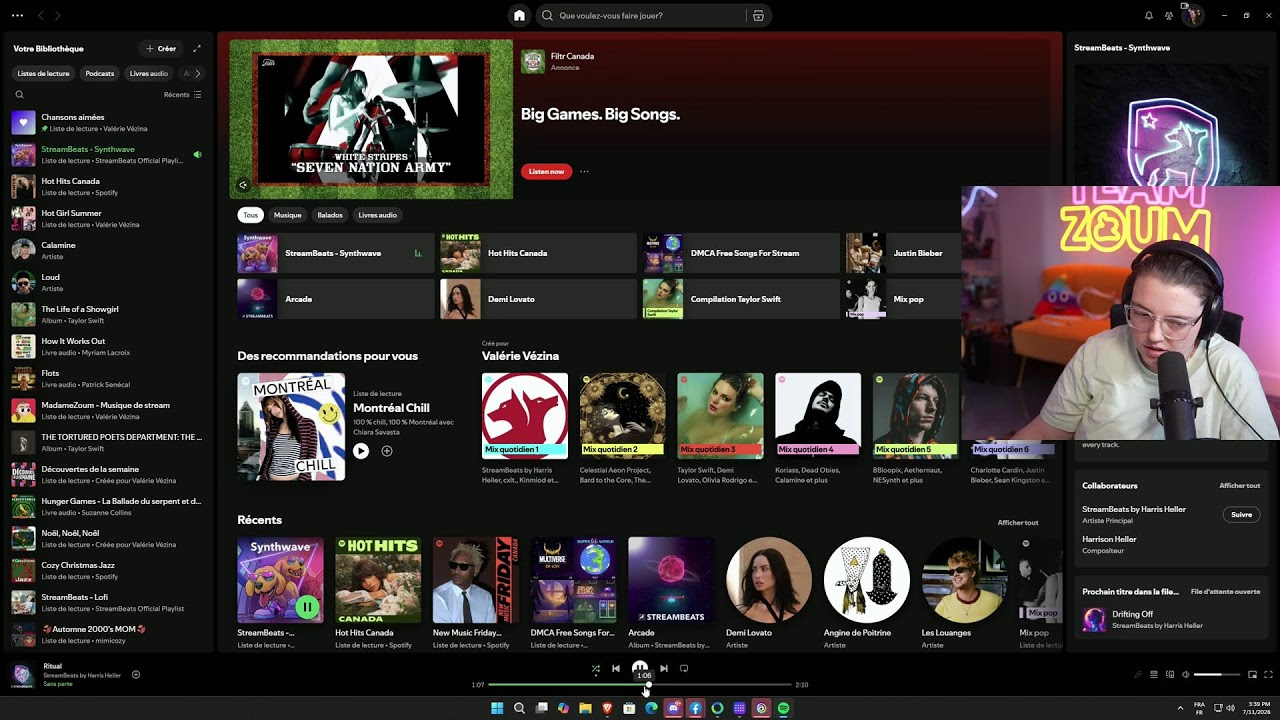Open the banner's three-dot options

[585, 171]
